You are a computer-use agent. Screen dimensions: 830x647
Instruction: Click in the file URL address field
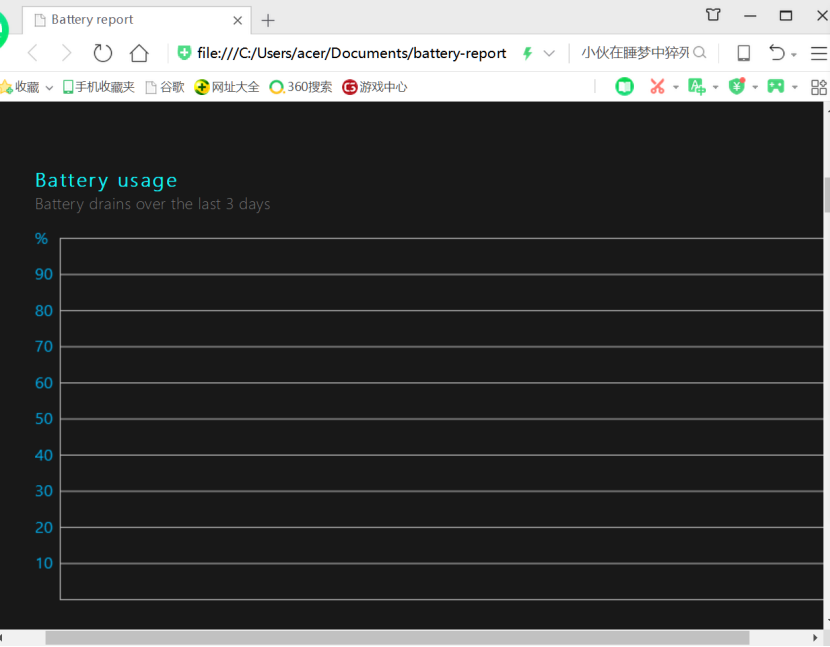[351, 53]
